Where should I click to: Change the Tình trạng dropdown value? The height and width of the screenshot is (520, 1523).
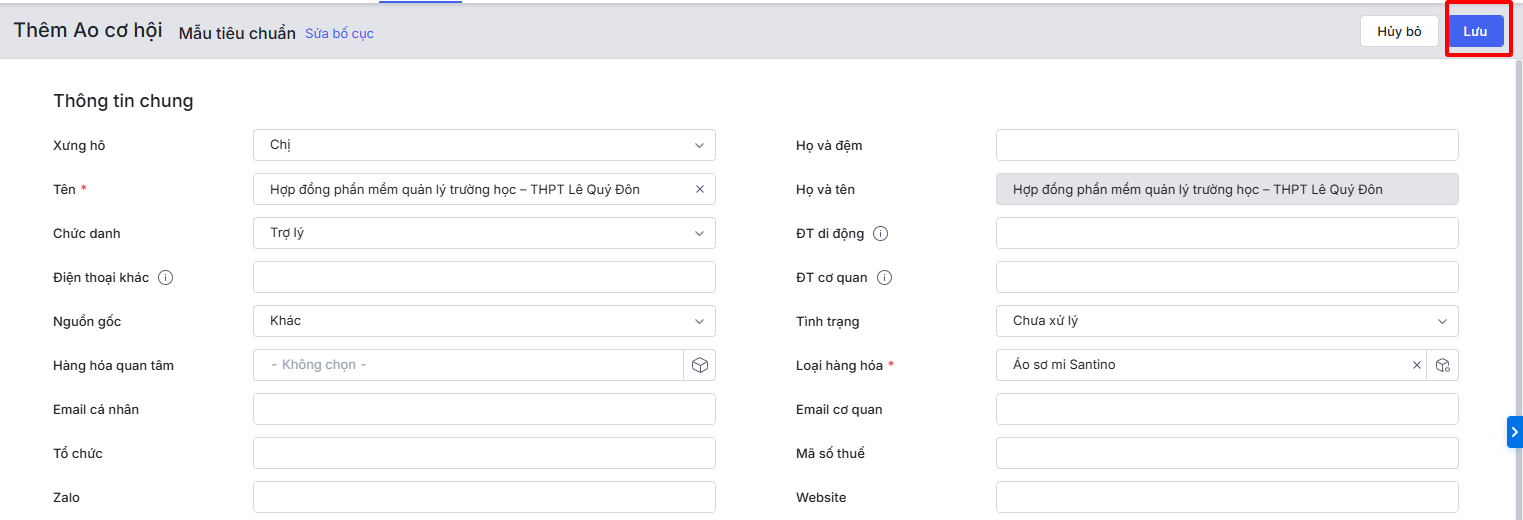[x=1227, y=321]
